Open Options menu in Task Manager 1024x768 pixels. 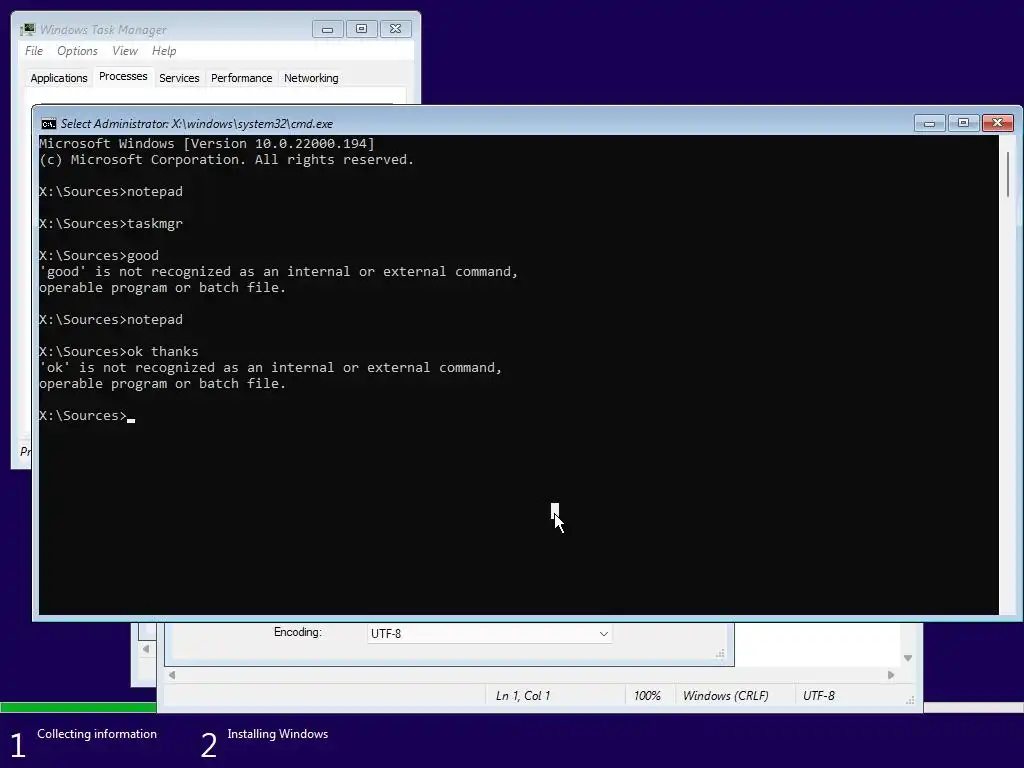(77, 51)
